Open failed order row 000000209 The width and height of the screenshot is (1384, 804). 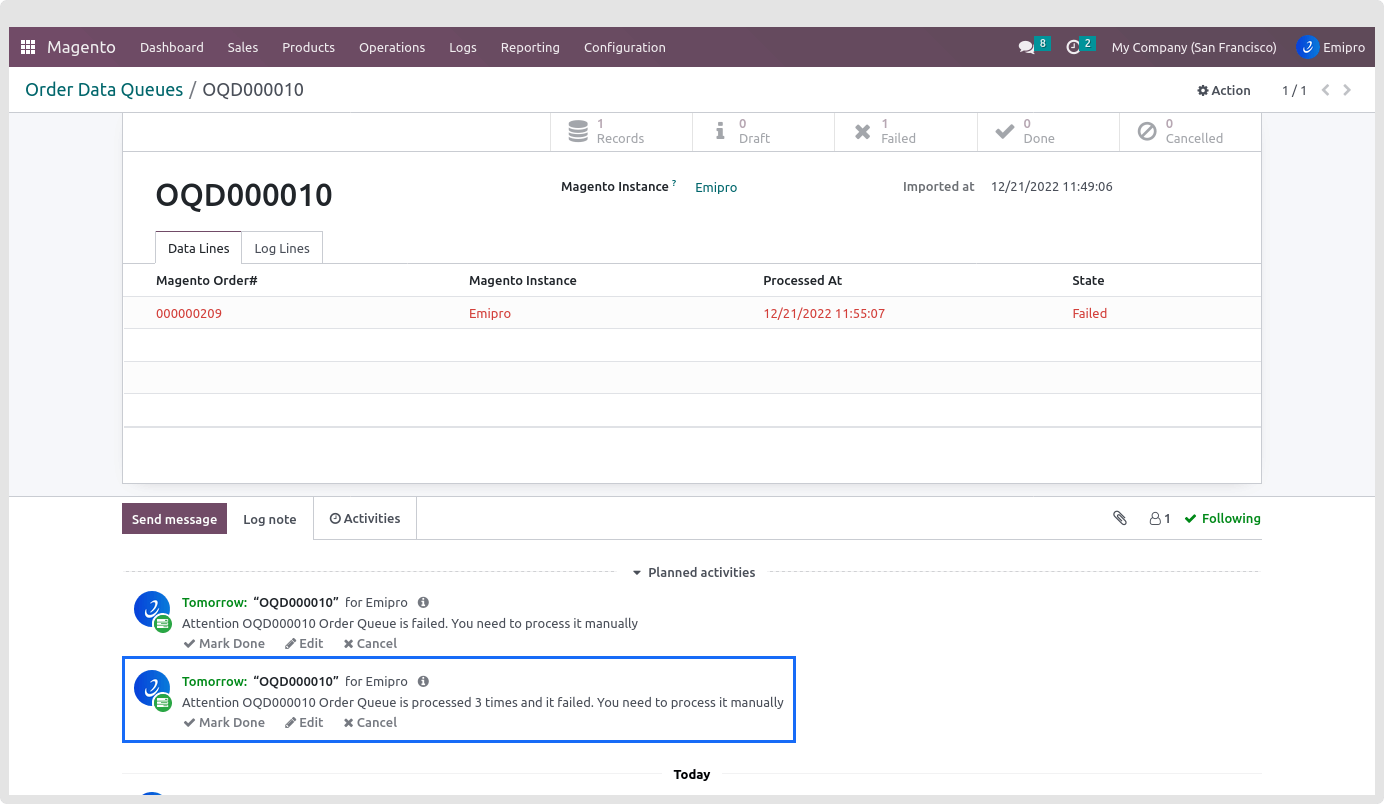[189, 313]
